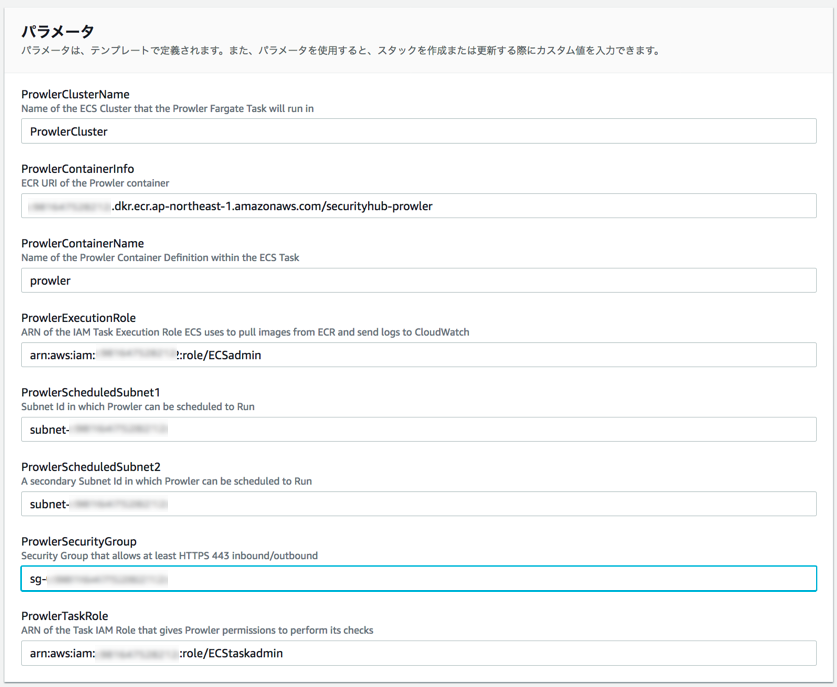Click description 'ARN of the Task IAM Role'
This screenshot has height=687, width=837.
coord(197,630)
